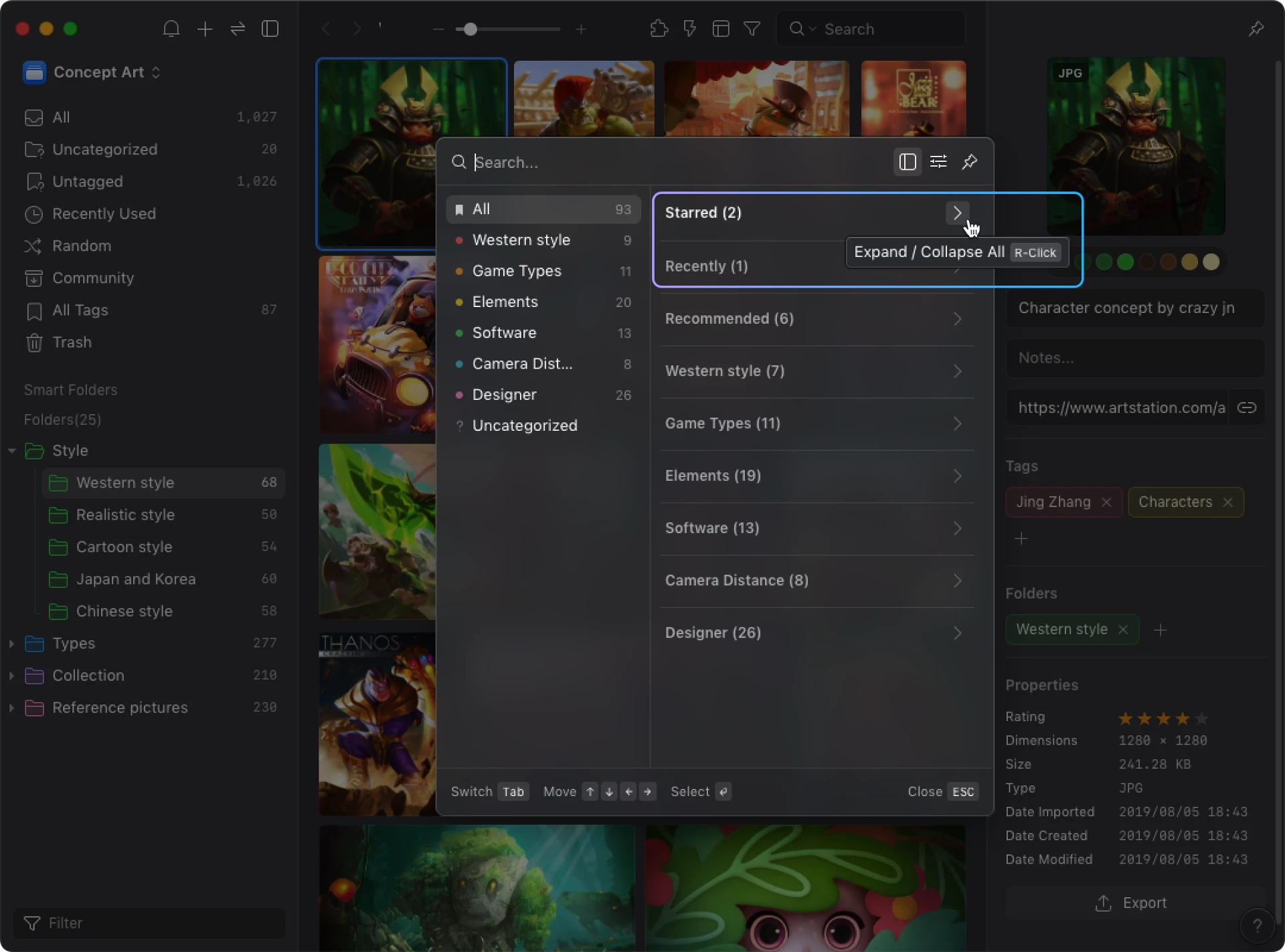The image size is (1285, 952).
Task: Toggle tag popup sidebar panel icon
Action: point(907,162)
